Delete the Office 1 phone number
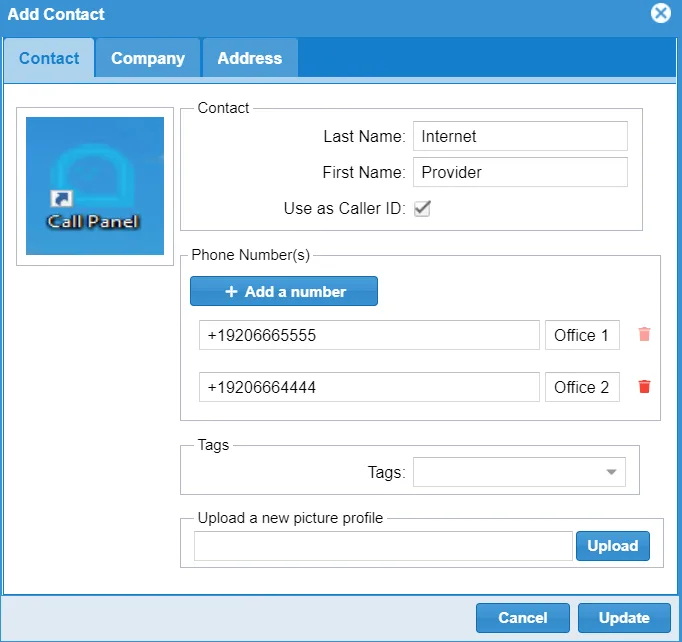 pos(644,334)
